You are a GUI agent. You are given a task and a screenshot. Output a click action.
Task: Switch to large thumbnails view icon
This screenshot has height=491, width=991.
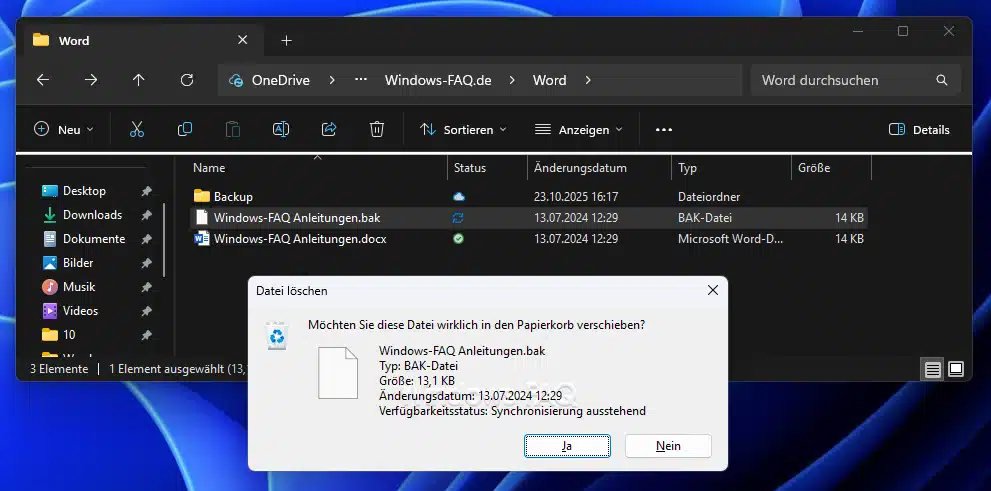pyautogui.click(x=955, y=369)
